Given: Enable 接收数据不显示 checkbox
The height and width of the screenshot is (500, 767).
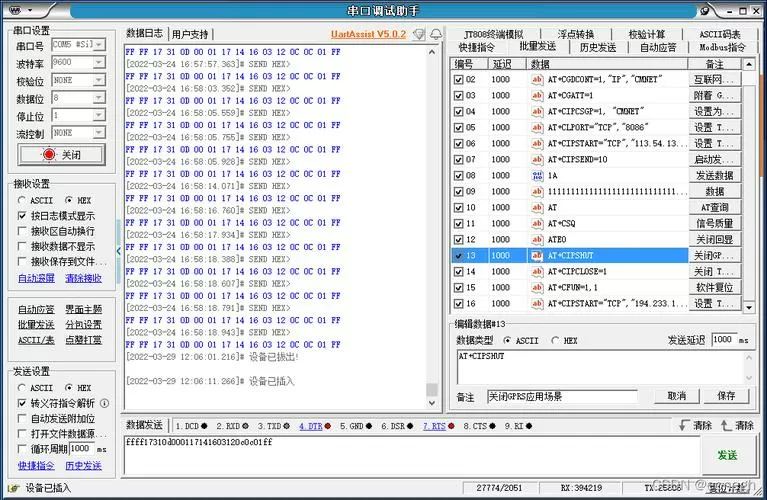Looking at the screenshot, I should (x=22, y=246).
